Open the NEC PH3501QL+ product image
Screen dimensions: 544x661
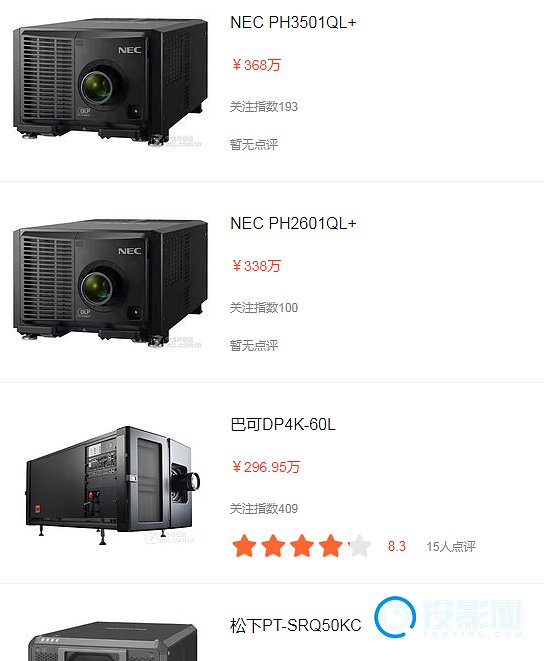tap(110, 82)
